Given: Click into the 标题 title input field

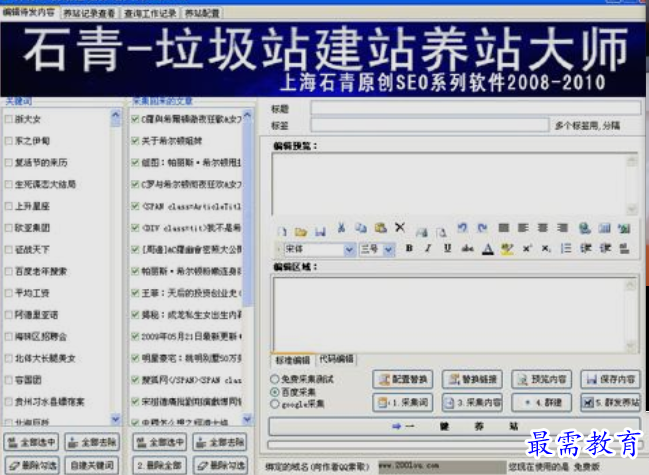Looking at the screenshot, I should 476,108.
